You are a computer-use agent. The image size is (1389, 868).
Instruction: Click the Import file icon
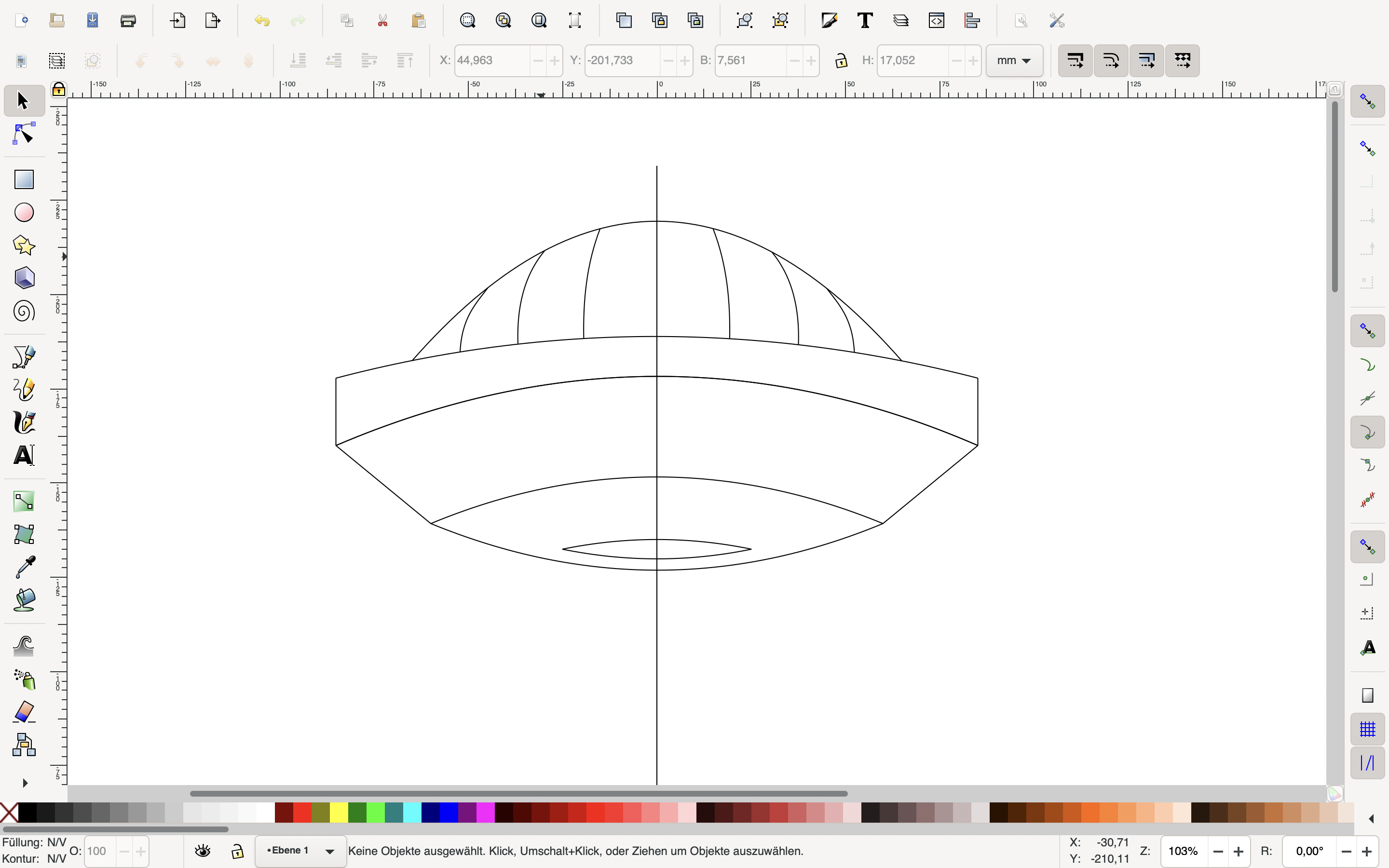[x=177, y=21]
